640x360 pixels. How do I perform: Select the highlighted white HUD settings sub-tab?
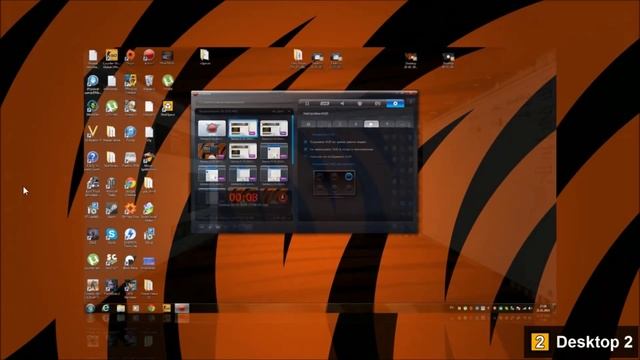(371, 124)
